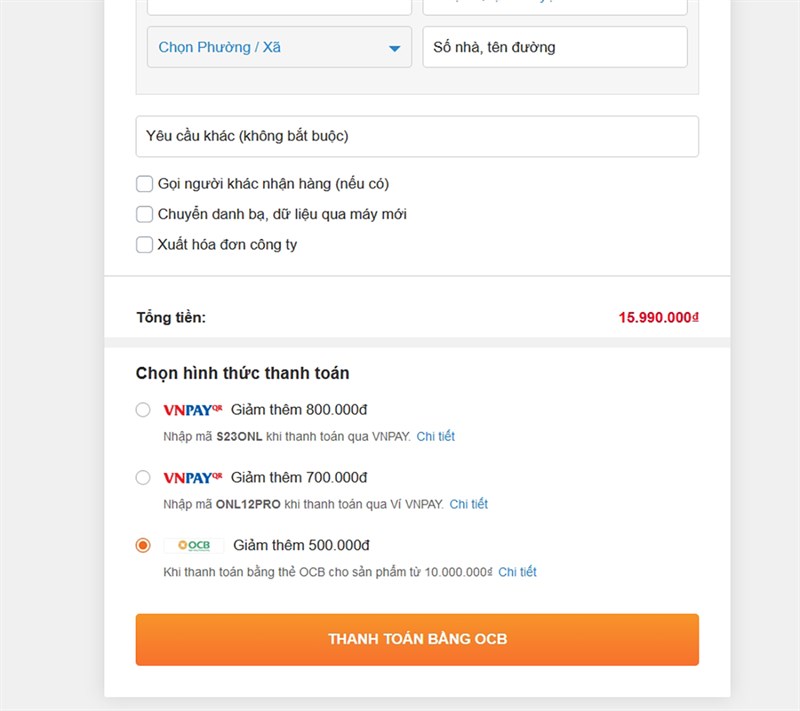Click the first VNPAY QR logo
The image size is (800, 711).
tap(192, 409)
